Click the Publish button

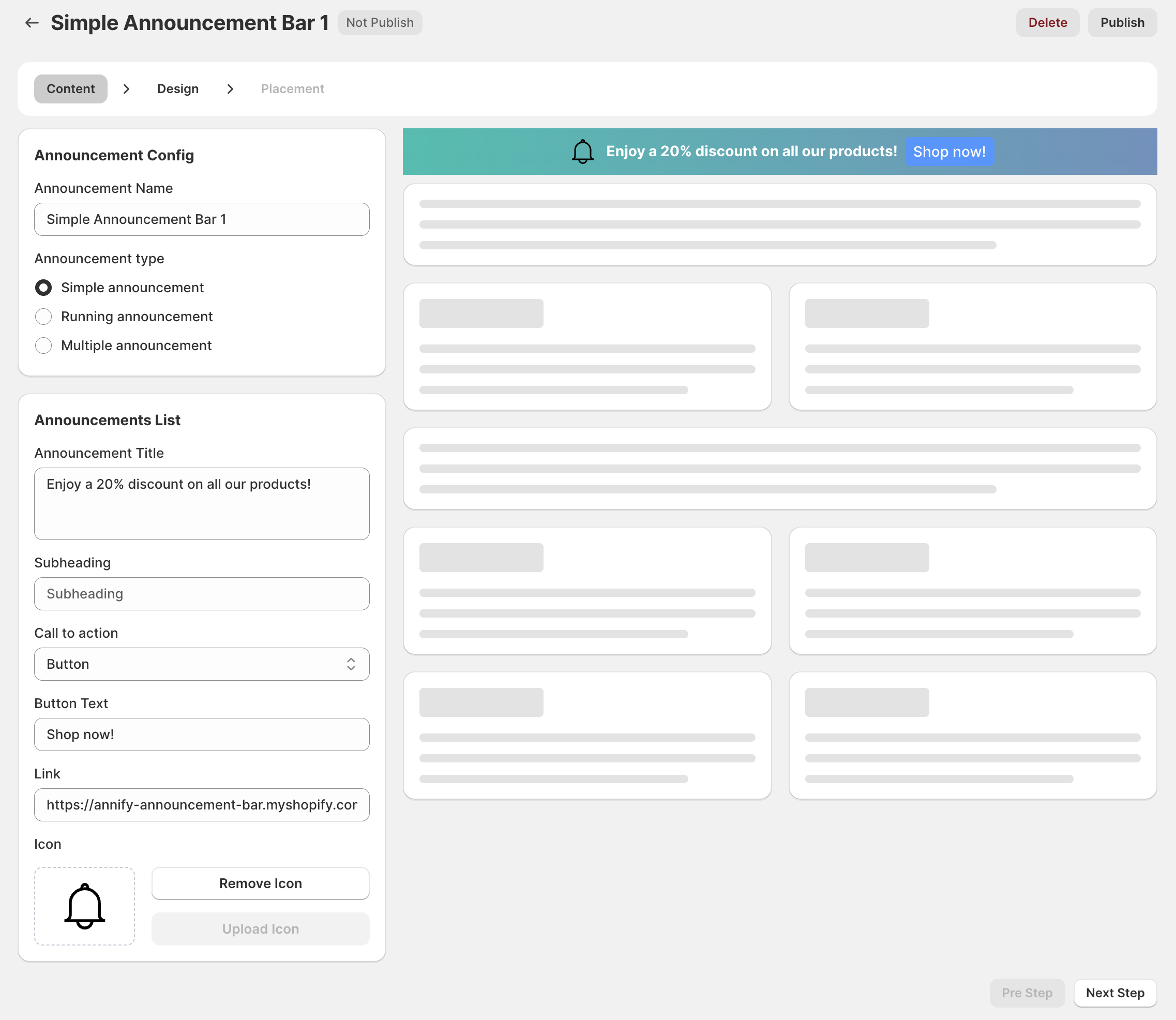coord(1121,23)
